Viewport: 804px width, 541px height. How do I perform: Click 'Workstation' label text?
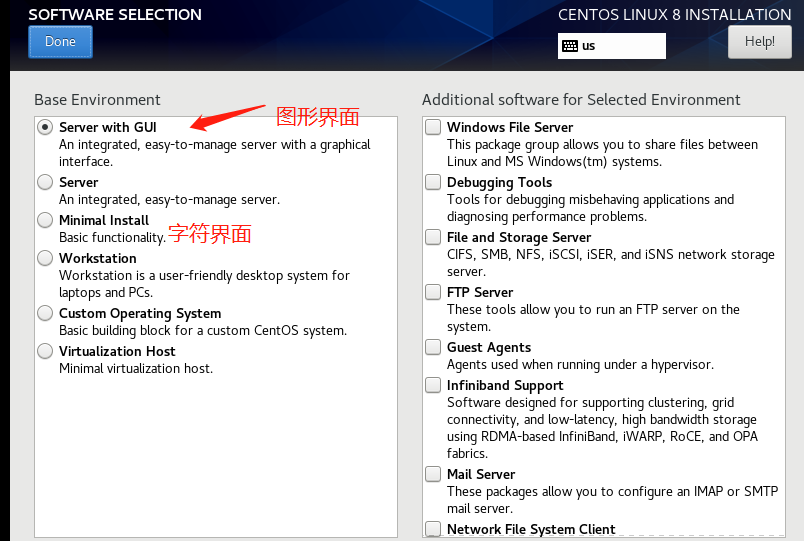(x=98, y=258)
